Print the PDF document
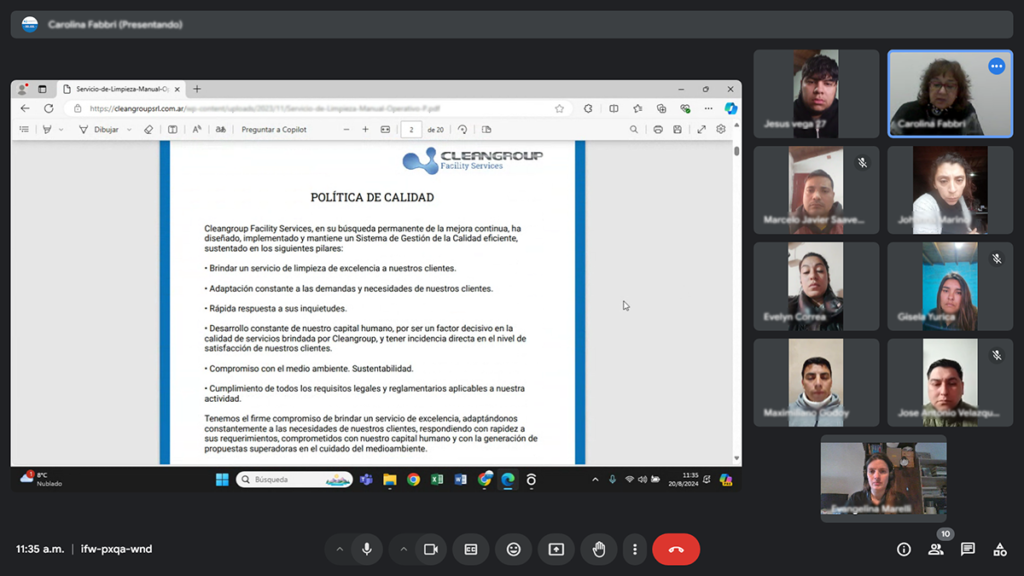Image resolution: width=1024 pixels, height=576 pixels. pos(658,129)
